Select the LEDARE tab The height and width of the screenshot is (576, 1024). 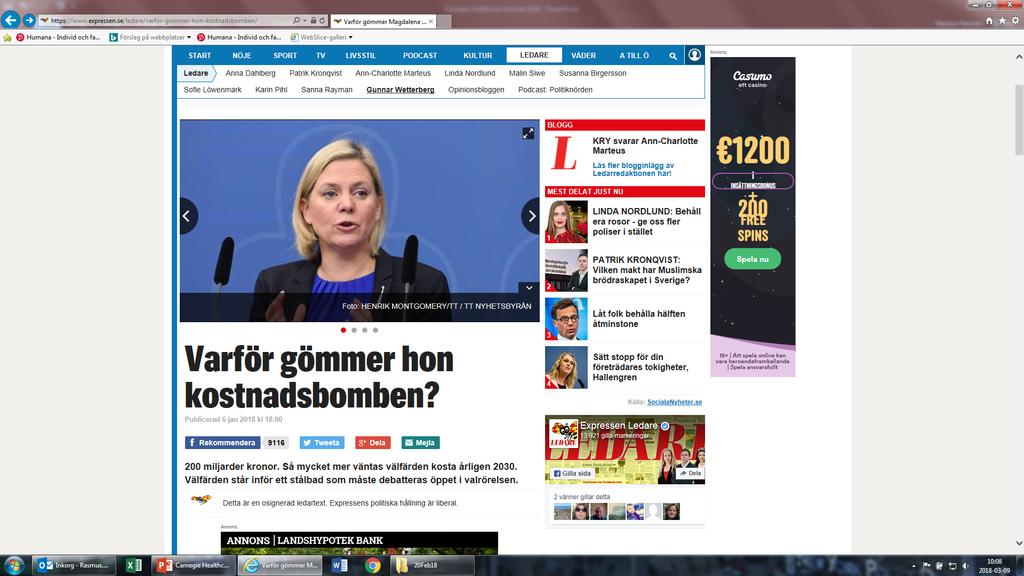tap(534, 55)
